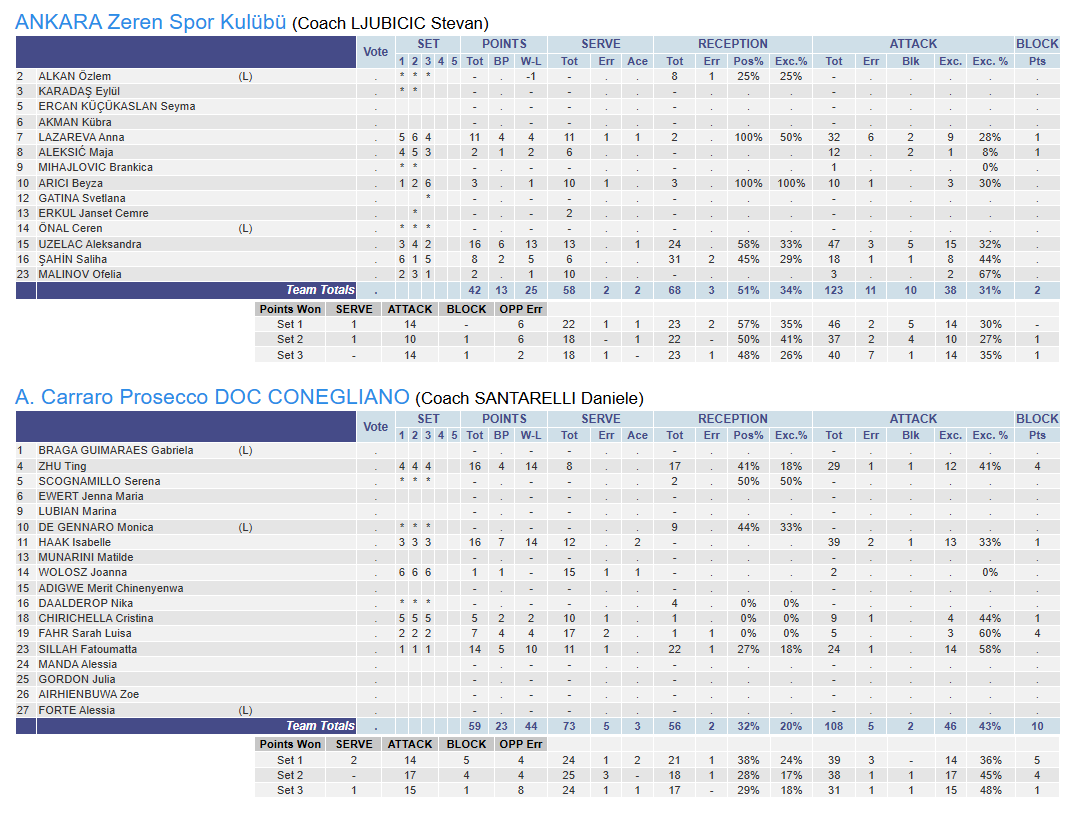Viewport: 1073px width, 814px height.
Task: Click the Team Totals label in the Ankara table
Action: [x=320, y=290]
